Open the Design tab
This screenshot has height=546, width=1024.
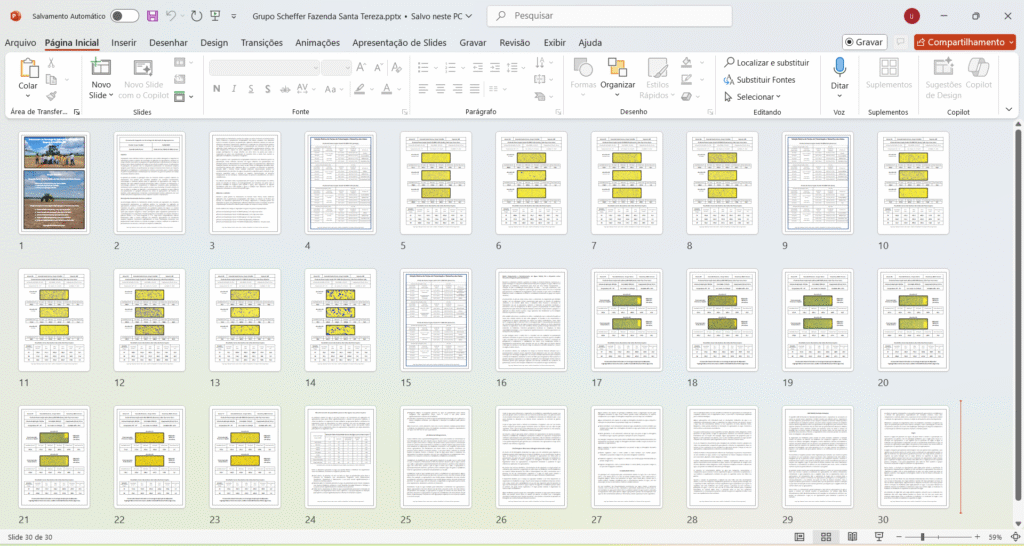point(214,42)
